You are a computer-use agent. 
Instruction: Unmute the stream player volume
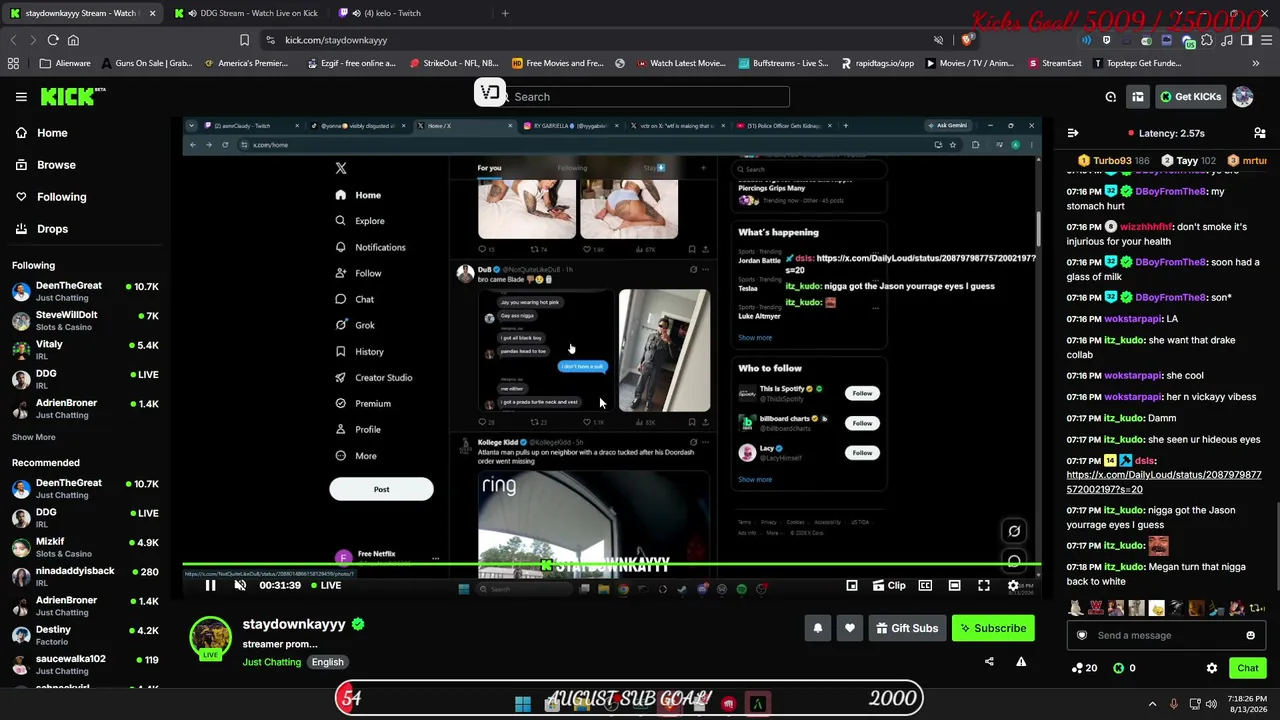240,585
